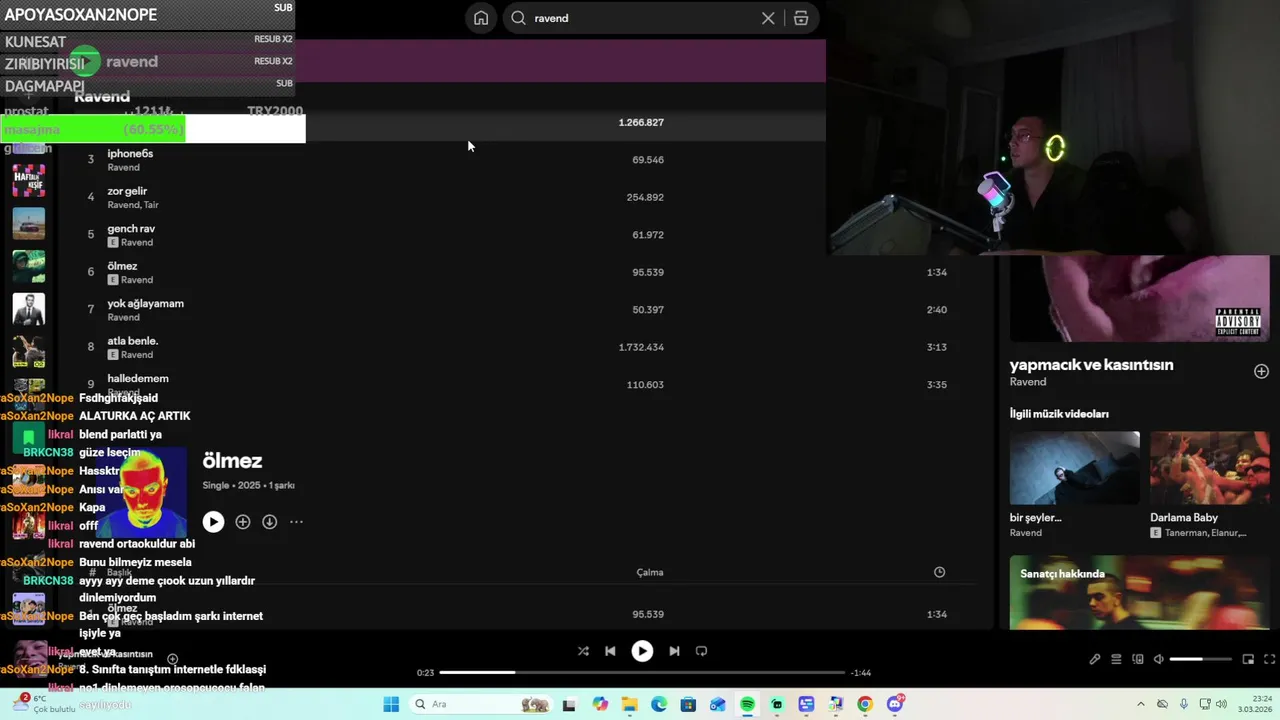This screenshot has width=1280, height=720.
Task: Open Ravend artist link under now playing title
Action: click(x=1027, y=382)
